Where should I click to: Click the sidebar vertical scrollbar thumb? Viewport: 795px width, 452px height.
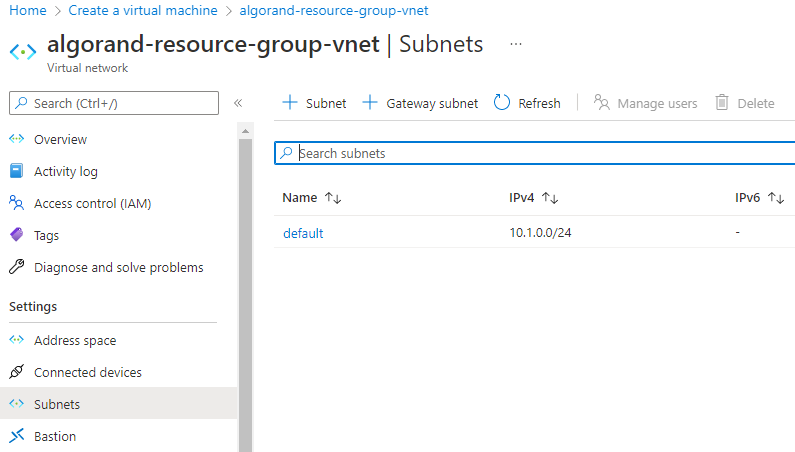coord(245,295)
